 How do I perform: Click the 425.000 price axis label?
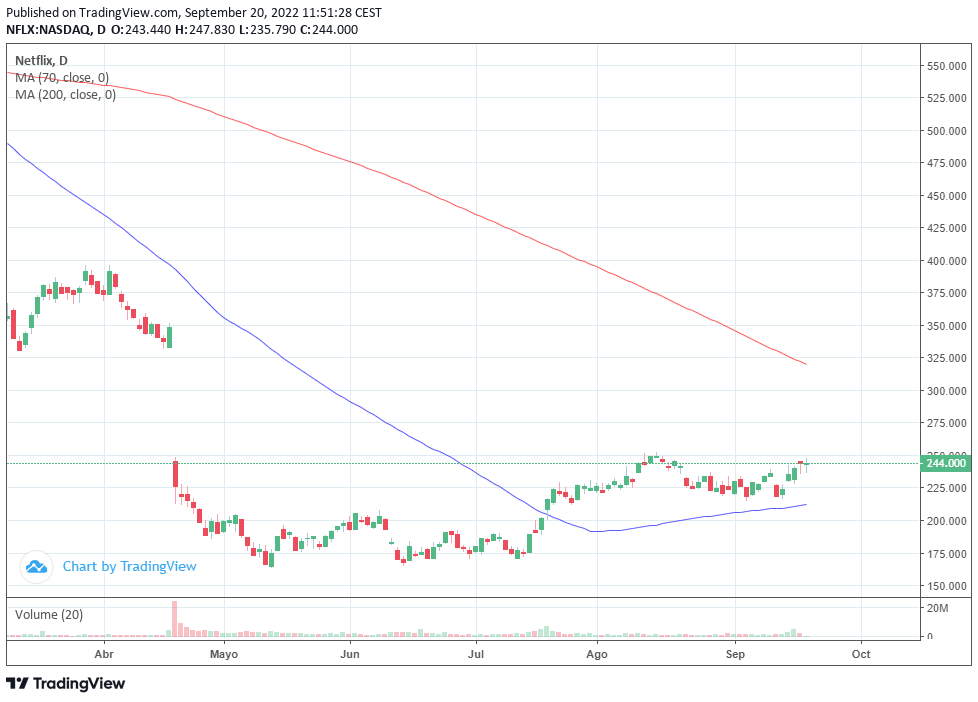pyautogui.click(x=946, y=228)
